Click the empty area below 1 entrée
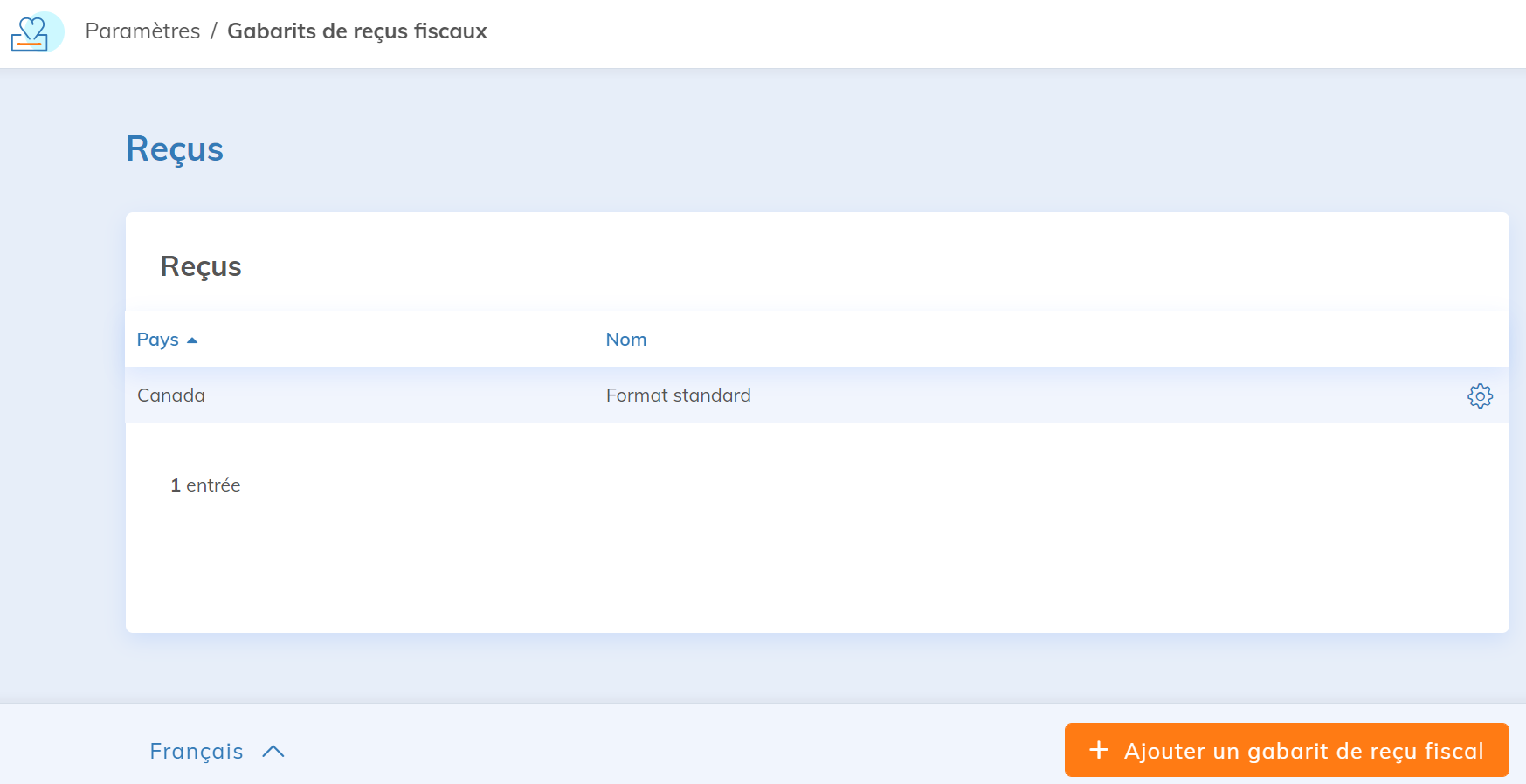Screen dimensions: 1526x784 click(x=817, y=567)
